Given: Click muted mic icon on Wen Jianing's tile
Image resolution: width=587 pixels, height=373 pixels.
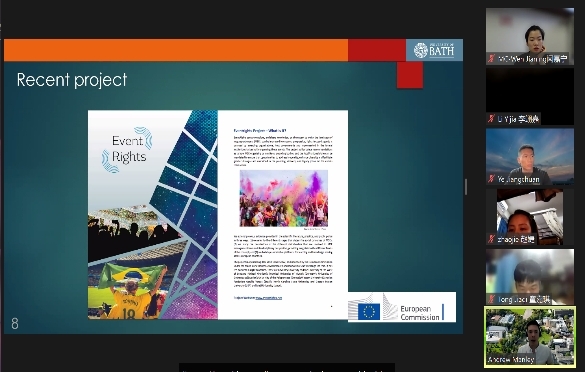Looking at the screenshot, I should [492, 59].
